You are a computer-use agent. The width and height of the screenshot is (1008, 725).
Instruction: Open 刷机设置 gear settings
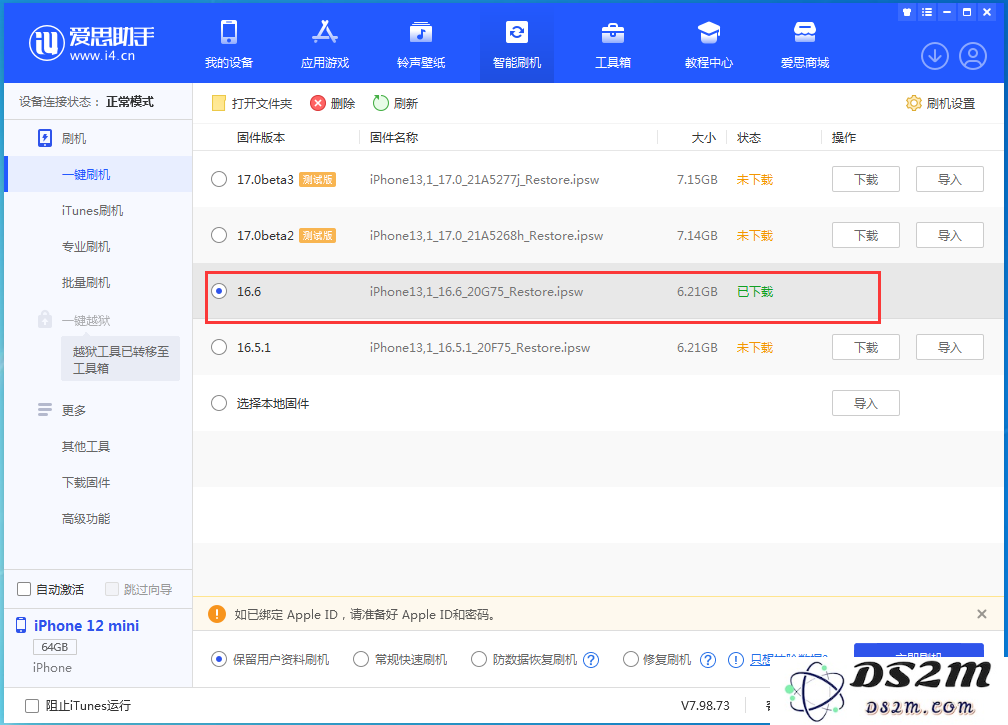[940, 103]
